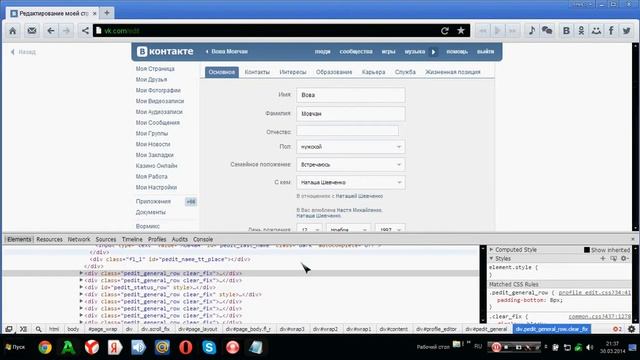Open the Resources panel tab
This screenshot has height=360, width=640.
(x=49, y=239)
